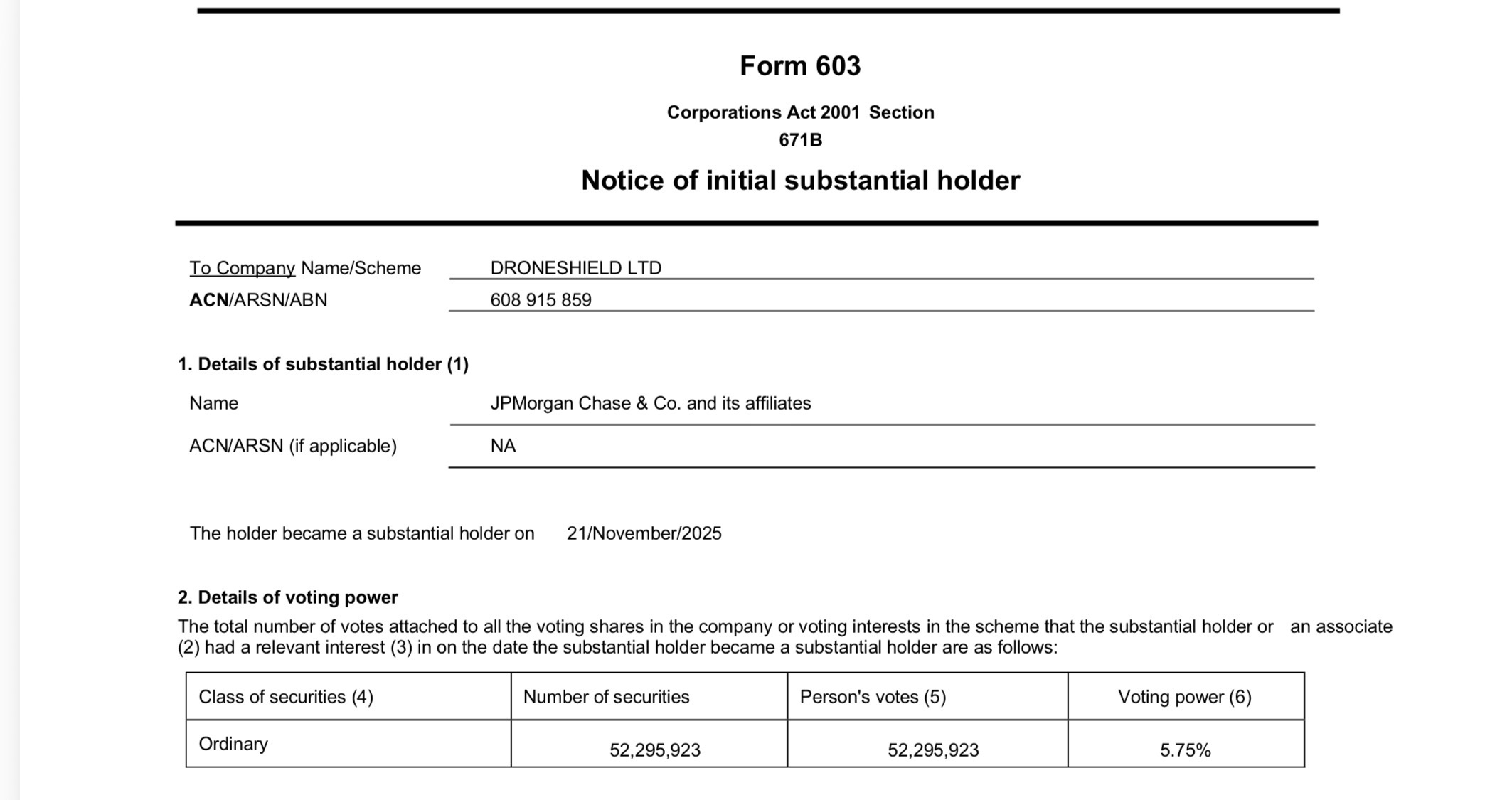
Task: Click the Person's votes column header
Action: click(x=873, y=697)
